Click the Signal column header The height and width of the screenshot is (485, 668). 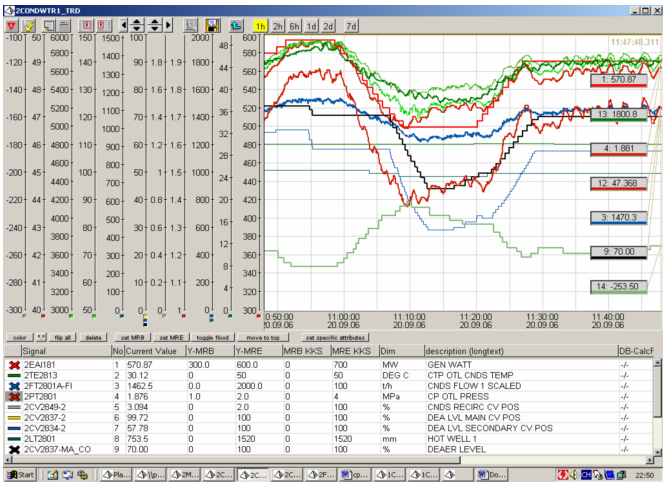tap(33, 352)
